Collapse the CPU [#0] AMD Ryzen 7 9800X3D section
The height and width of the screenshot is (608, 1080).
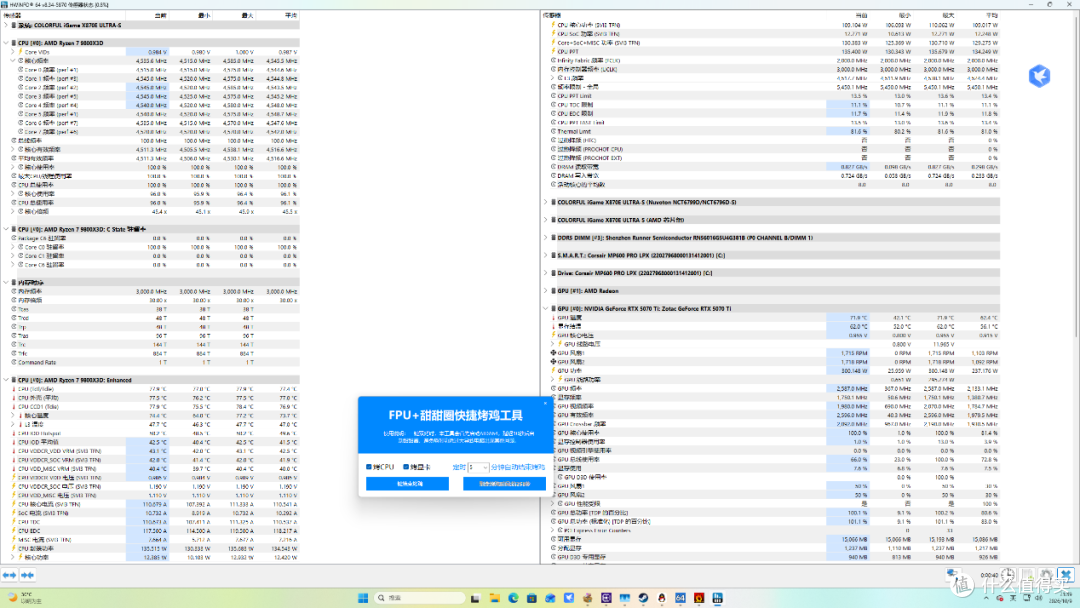click(x=6, y=43)
